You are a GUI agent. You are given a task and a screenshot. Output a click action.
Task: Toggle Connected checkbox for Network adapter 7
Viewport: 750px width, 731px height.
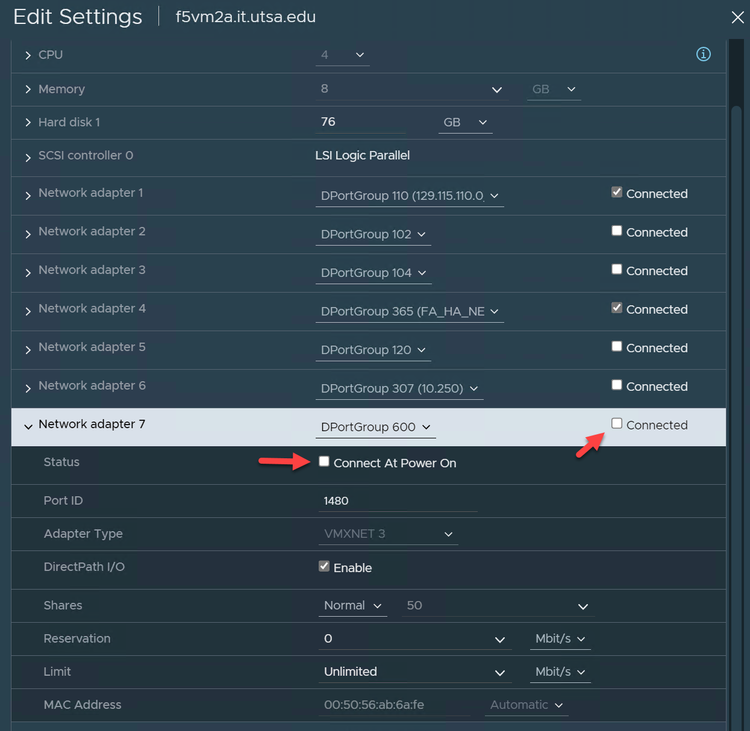[x=617, y=424]
